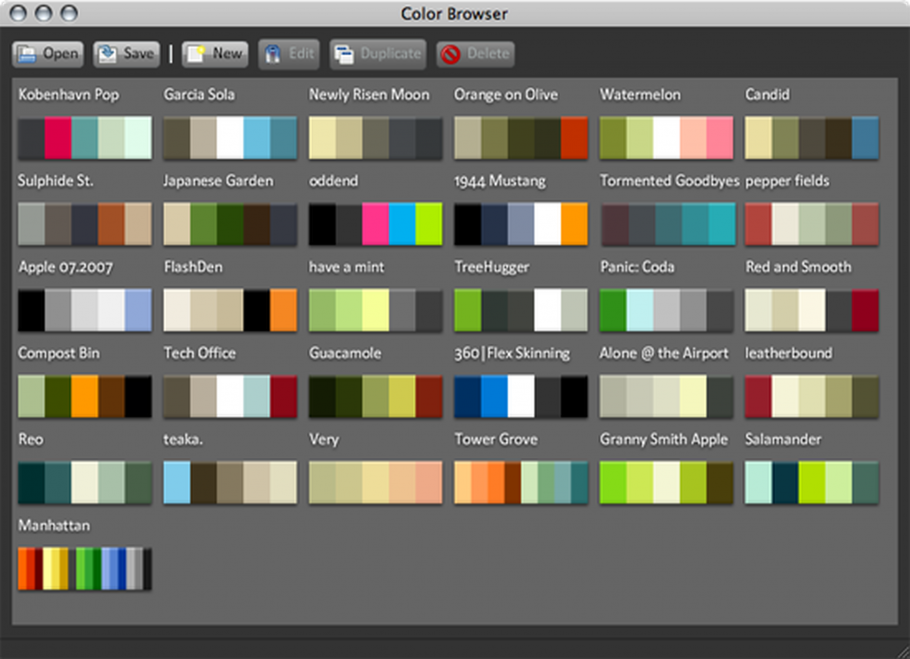This screenshot has height=659, width=910.
Task: Select the 360|Flex Skinning palette
Action: (x=521, y=397)
